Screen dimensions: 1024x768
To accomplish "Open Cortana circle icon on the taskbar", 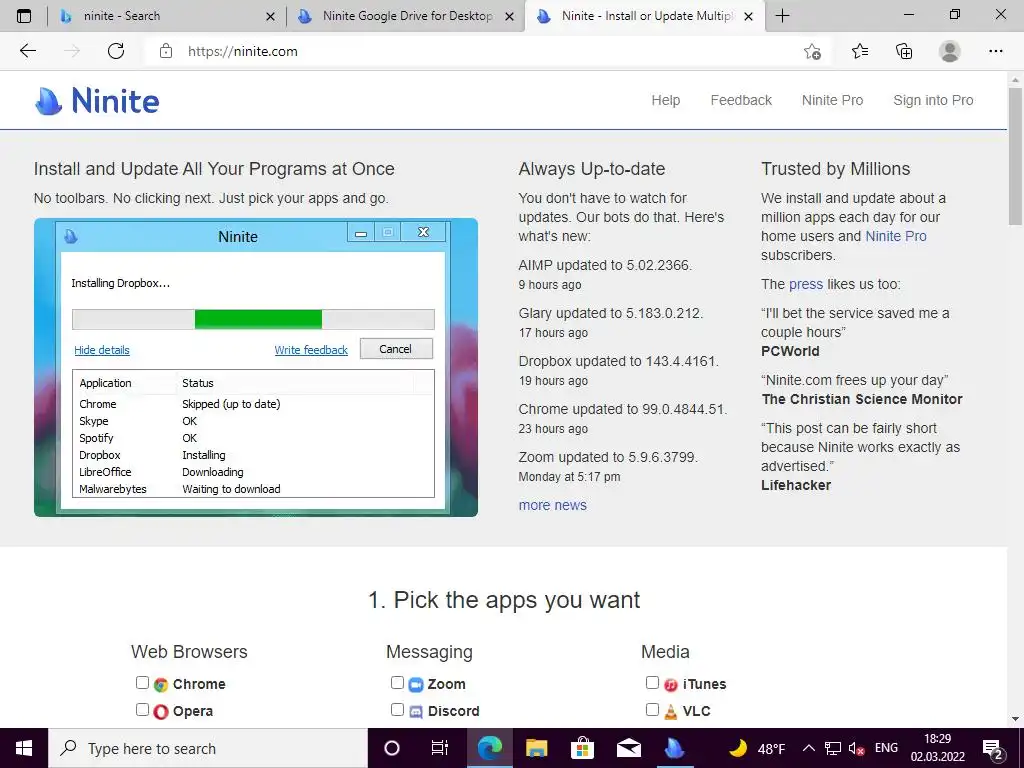I will 391,748.
